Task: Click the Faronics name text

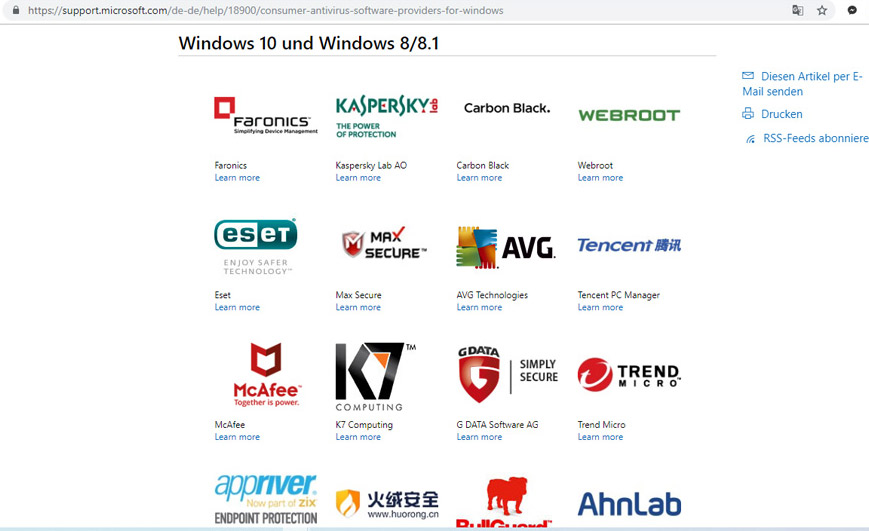Action: pos(231,166)
